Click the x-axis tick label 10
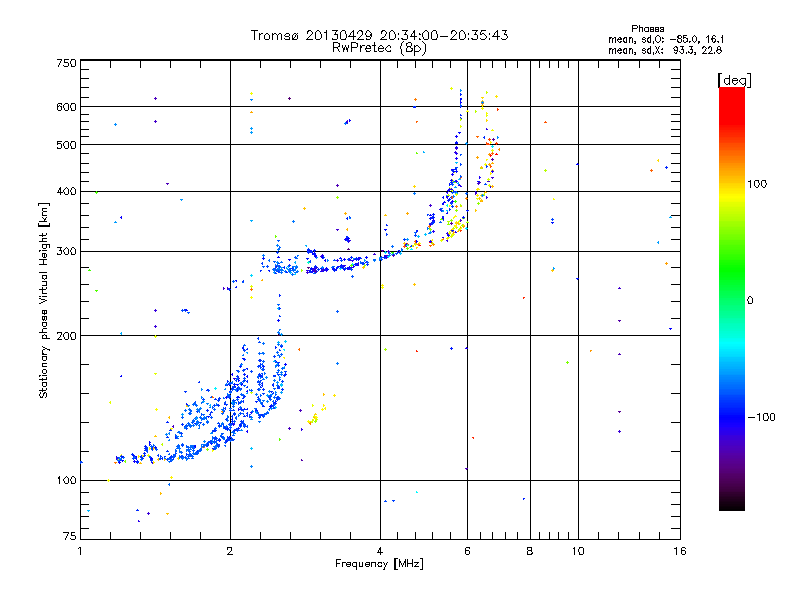The image size is (800, 600). pos(578,551)
